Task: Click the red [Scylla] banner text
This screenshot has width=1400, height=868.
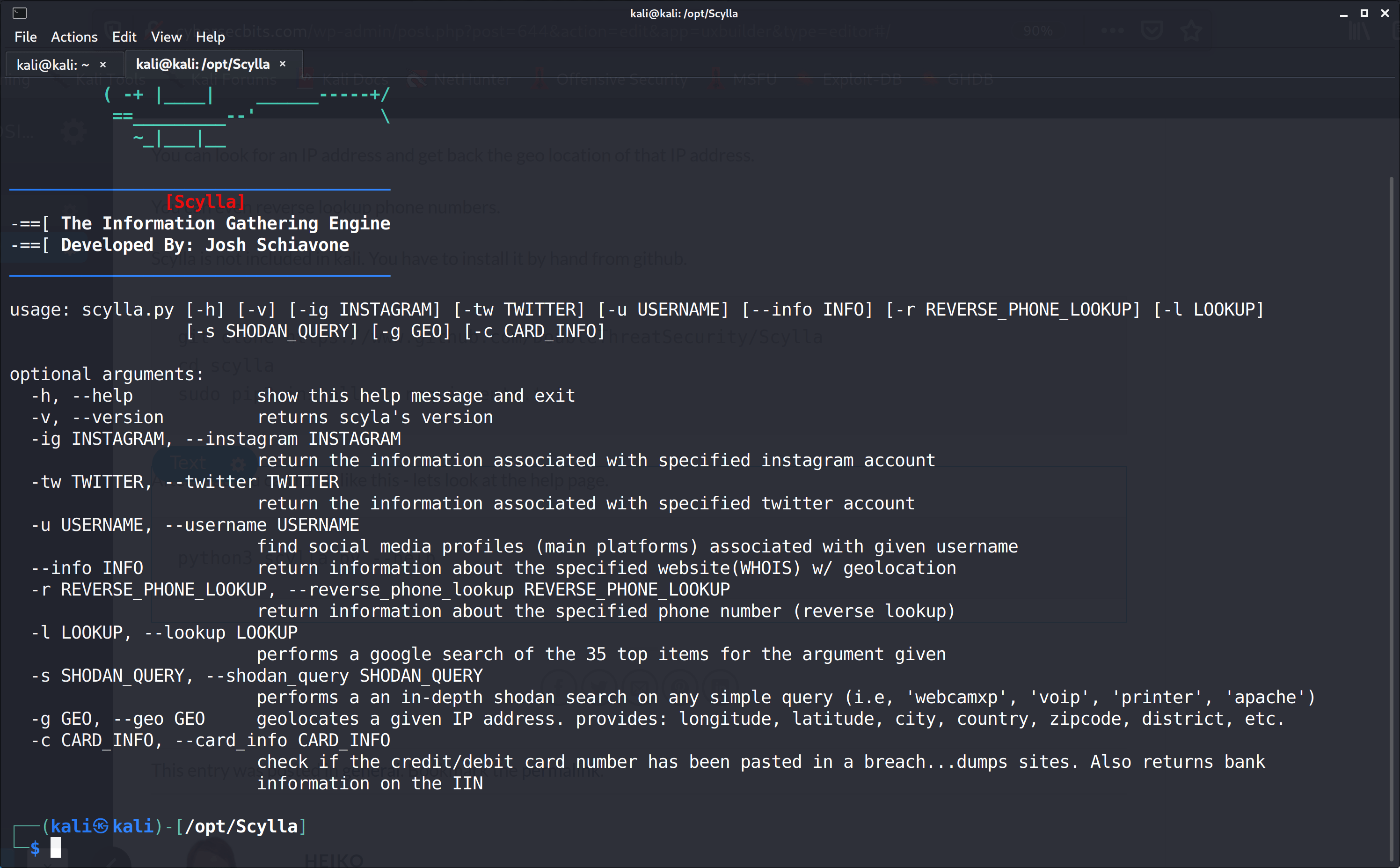Action: pos(205,201)
